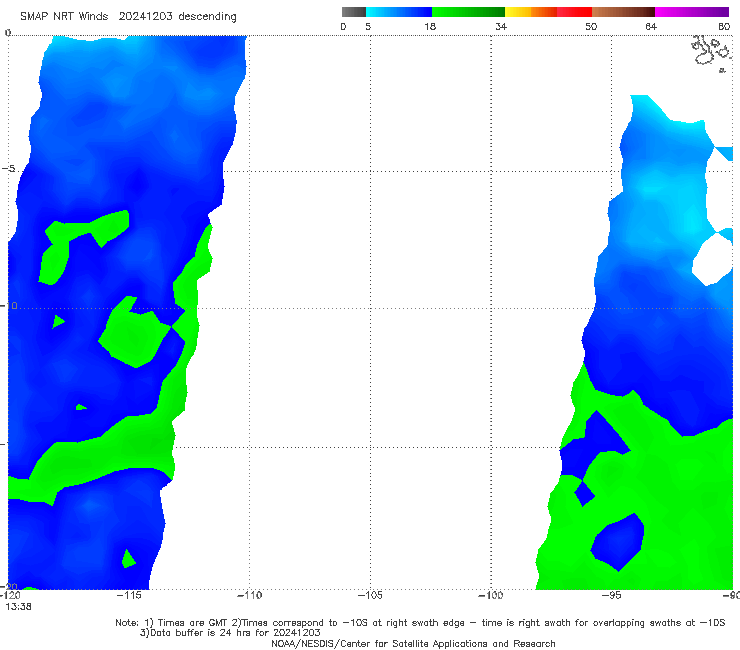Click the color bar label 34
This screenshot has width=740, height=650.
coord(501,26)
